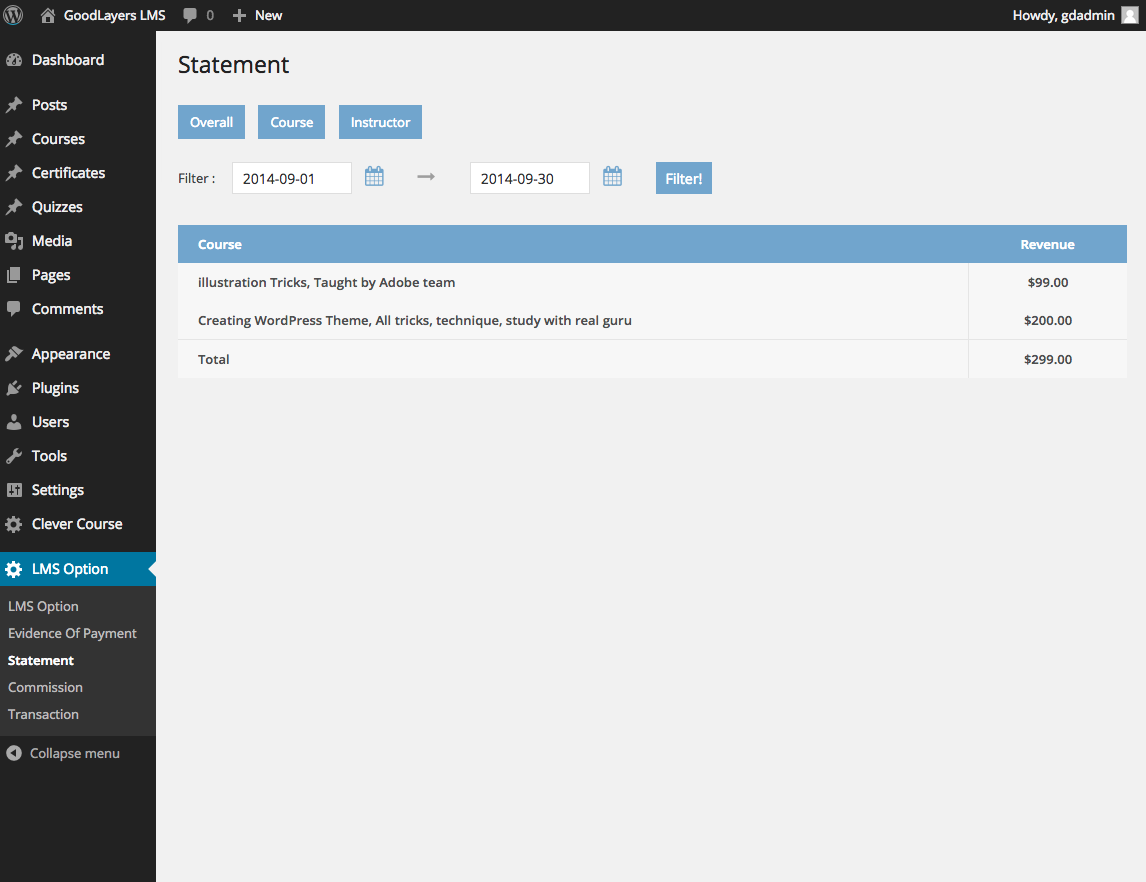Open the Statement submenu item

[x=41, y=661]
